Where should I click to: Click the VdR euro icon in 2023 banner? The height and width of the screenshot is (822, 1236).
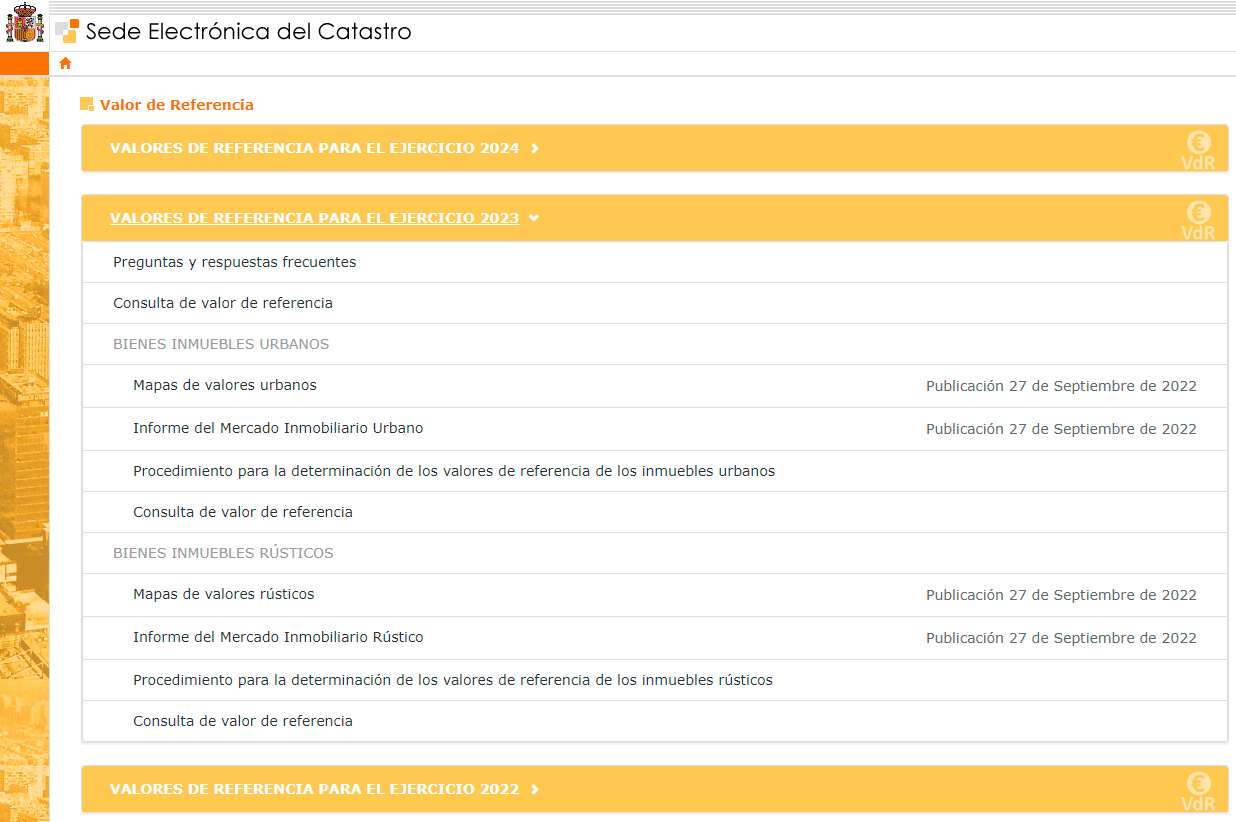pyautogui.click(x=1198, y=220)
